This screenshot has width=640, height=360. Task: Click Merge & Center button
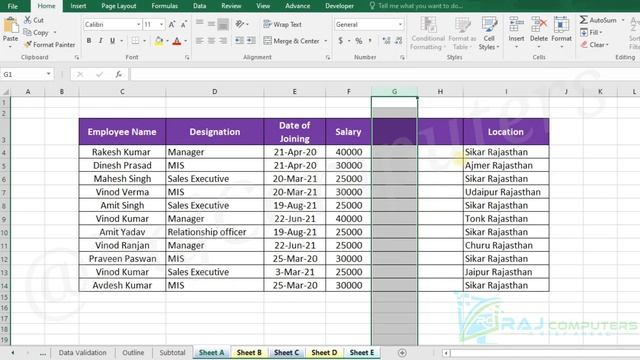pyautogui.click(x=291, y=41)
